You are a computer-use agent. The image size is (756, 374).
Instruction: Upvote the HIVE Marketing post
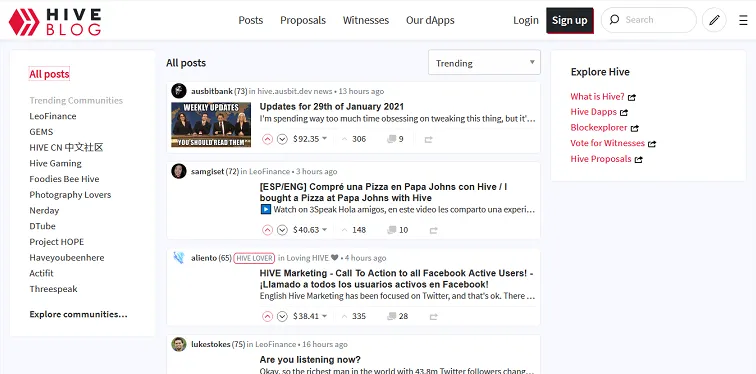[268, 316]
